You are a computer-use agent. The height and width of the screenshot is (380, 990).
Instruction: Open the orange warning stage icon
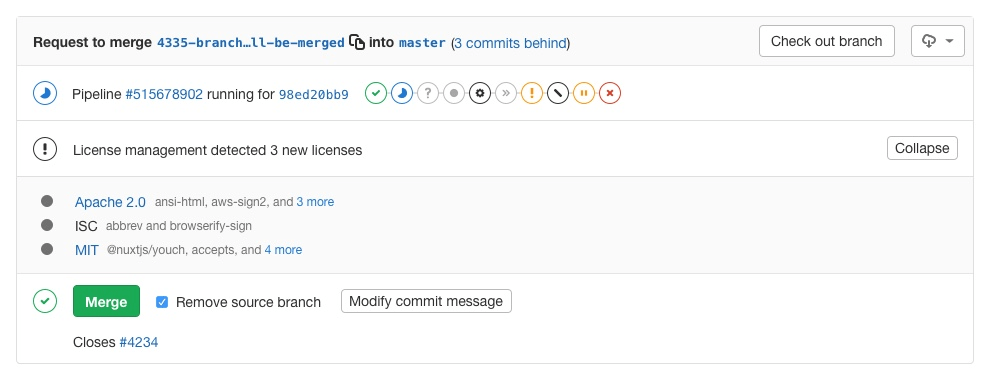tap(532, 94)
